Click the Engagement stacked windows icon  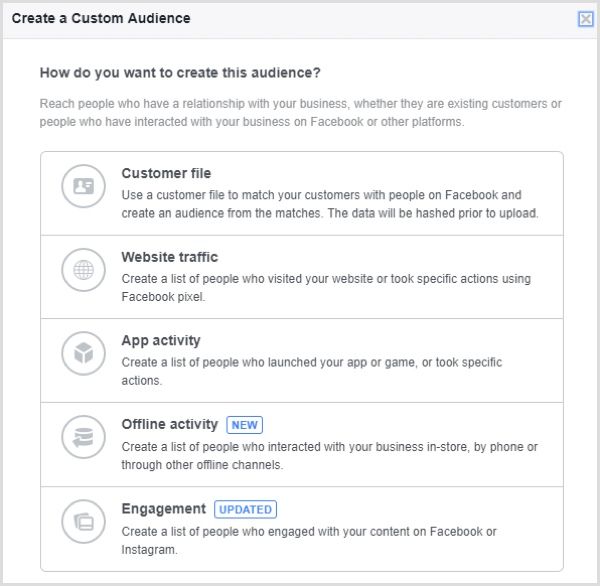tap(83, 521)
